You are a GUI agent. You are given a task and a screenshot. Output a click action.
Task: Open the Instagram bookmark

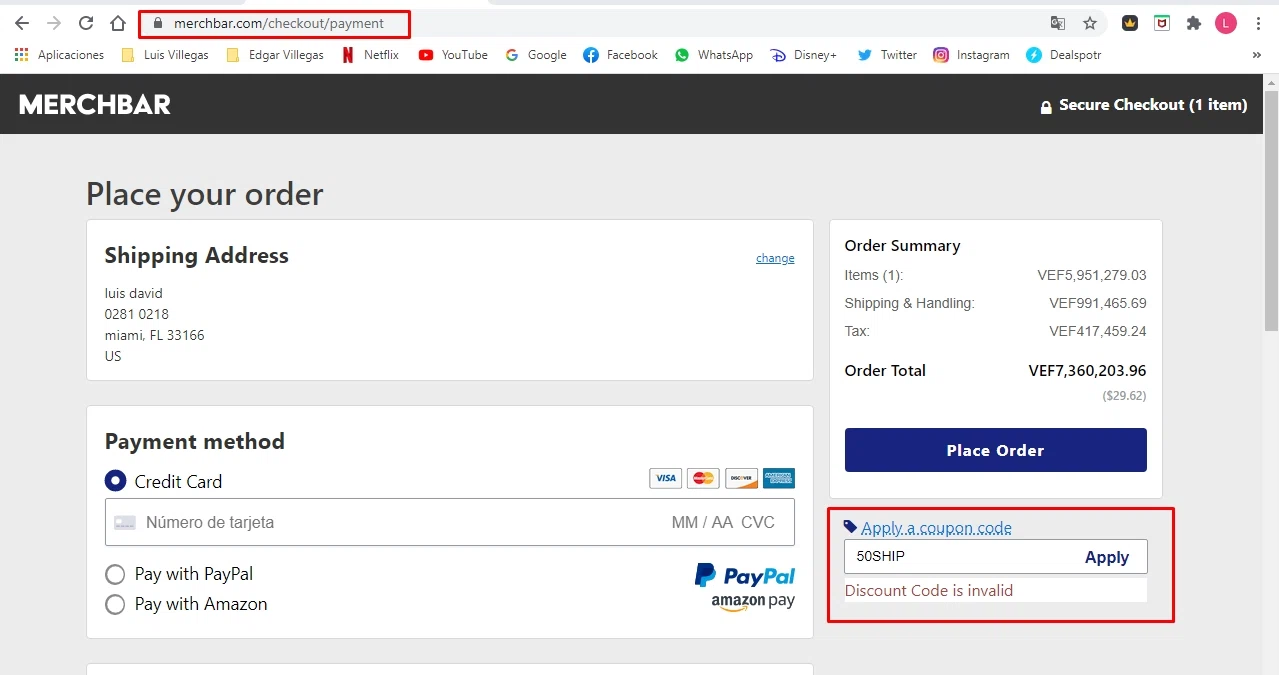(971, 55)
